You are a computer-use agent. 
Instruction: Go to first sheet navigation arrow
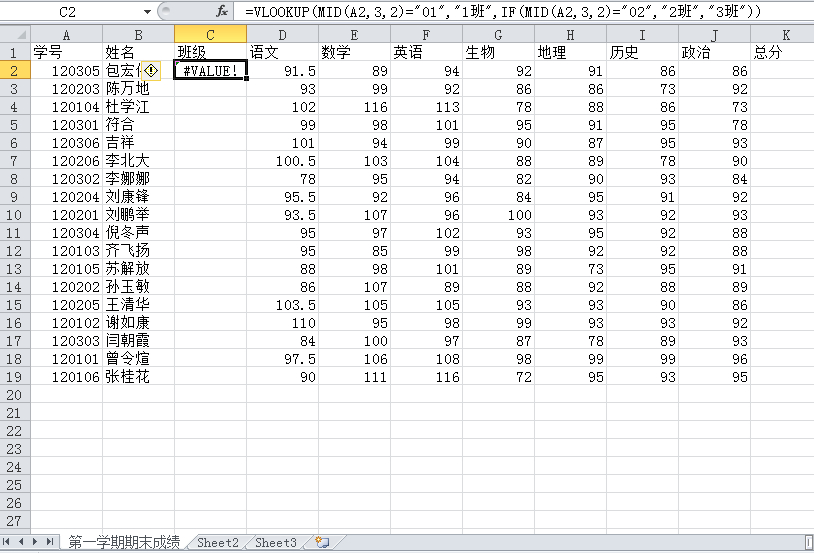pos(6,542)
